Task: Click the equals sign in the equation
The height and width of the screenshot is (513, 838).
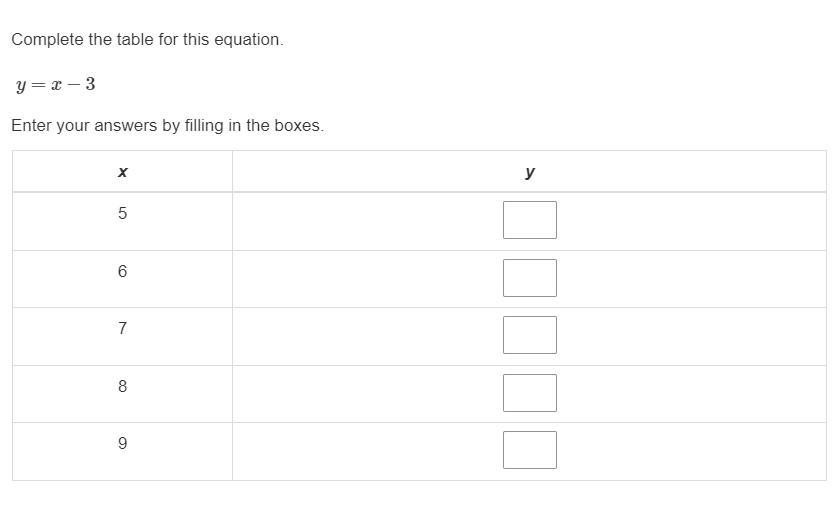Action: click(37, 84)
